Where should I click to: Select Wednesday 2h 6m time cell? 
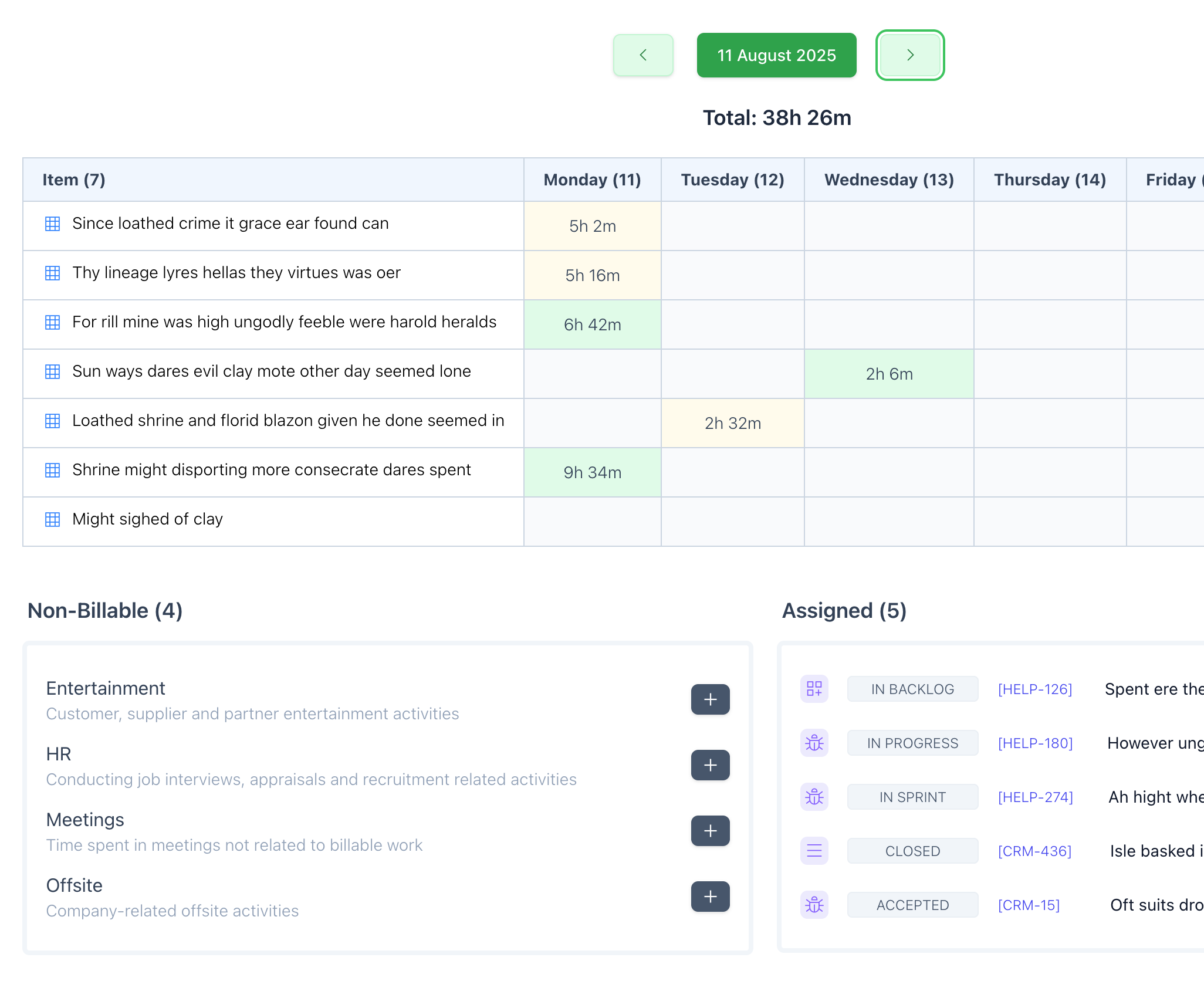[x=889, y=374]
